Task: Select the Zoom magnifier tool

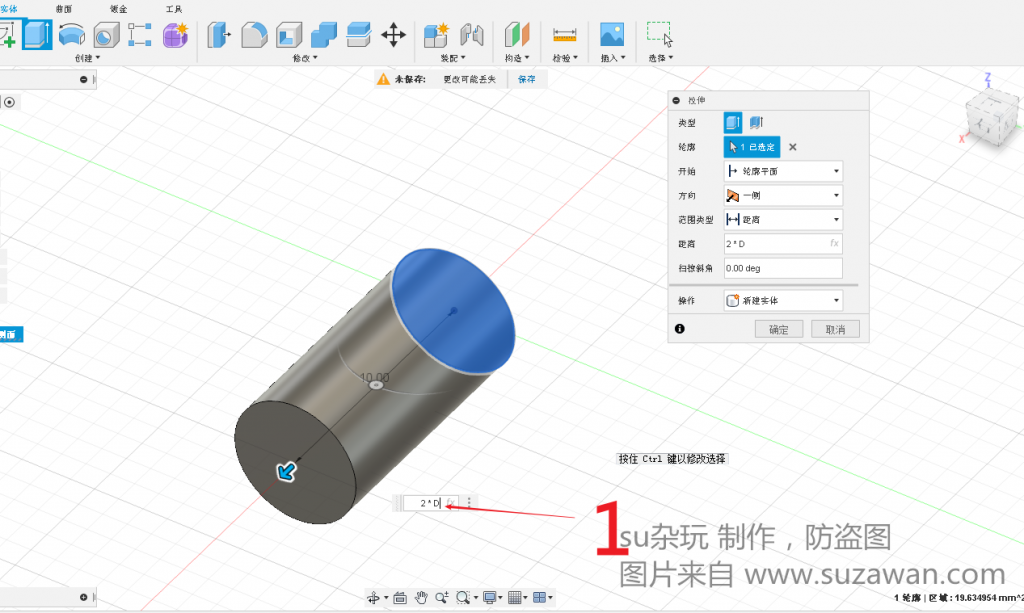Action: point(442,597)
